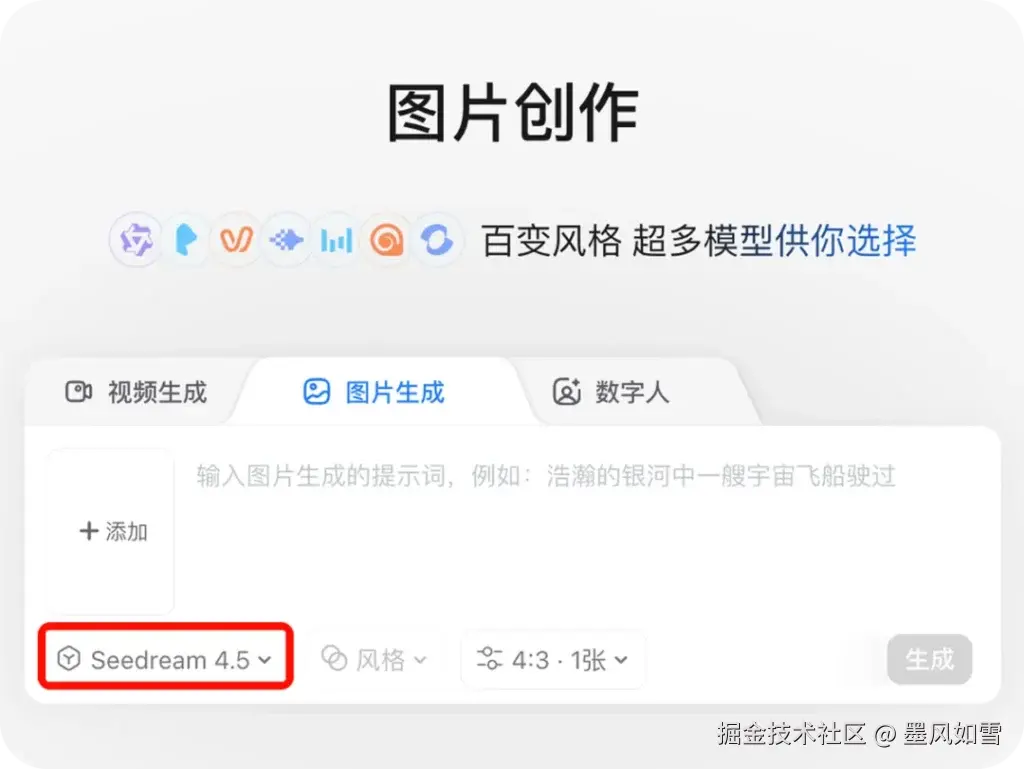Expand the 风格 style dropdown
This screenshot has height=769, width=1024.
coord(374,659)
